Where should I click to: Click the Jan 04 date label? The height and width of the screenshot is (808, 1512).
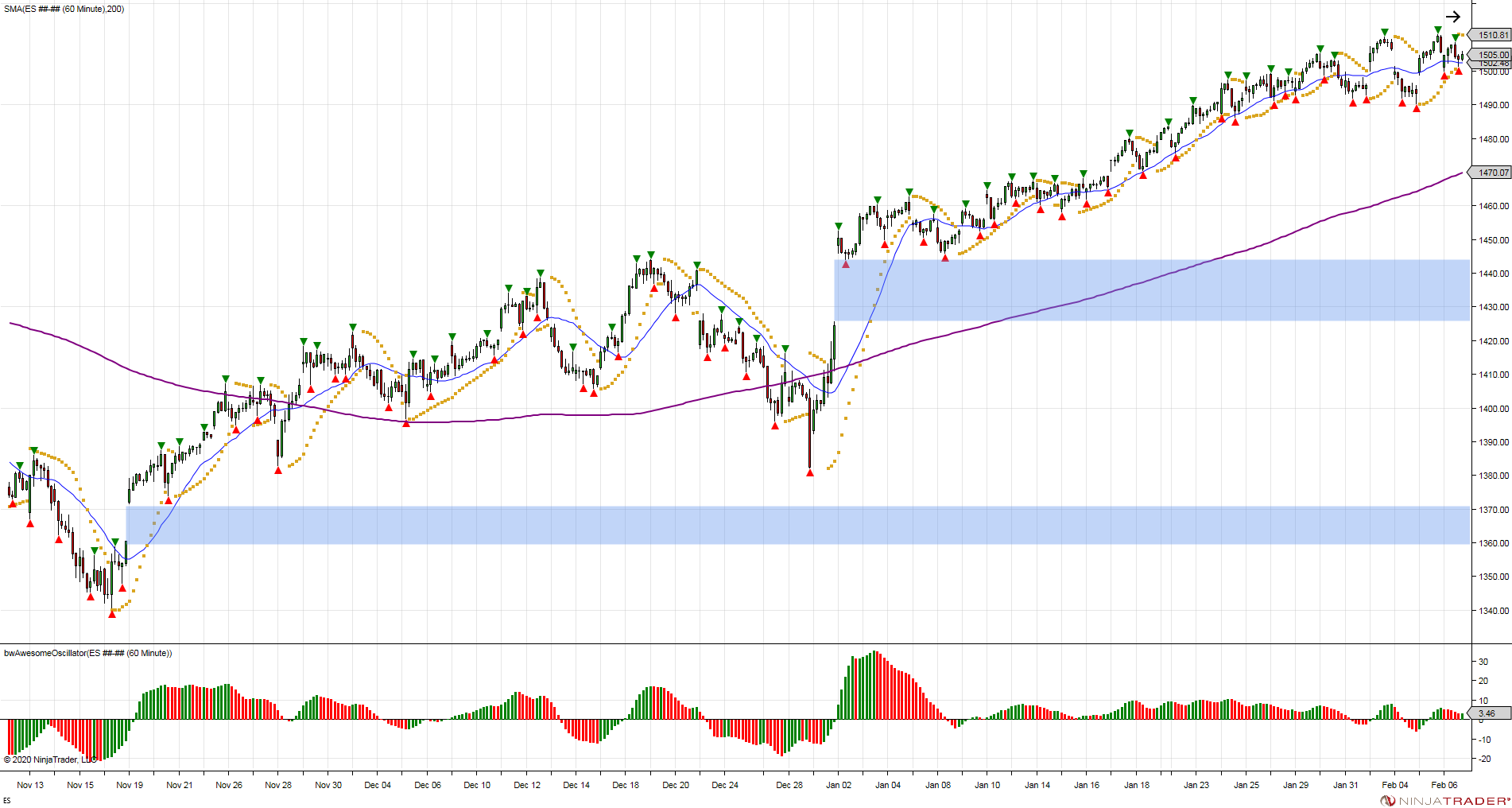pos(888,785)
